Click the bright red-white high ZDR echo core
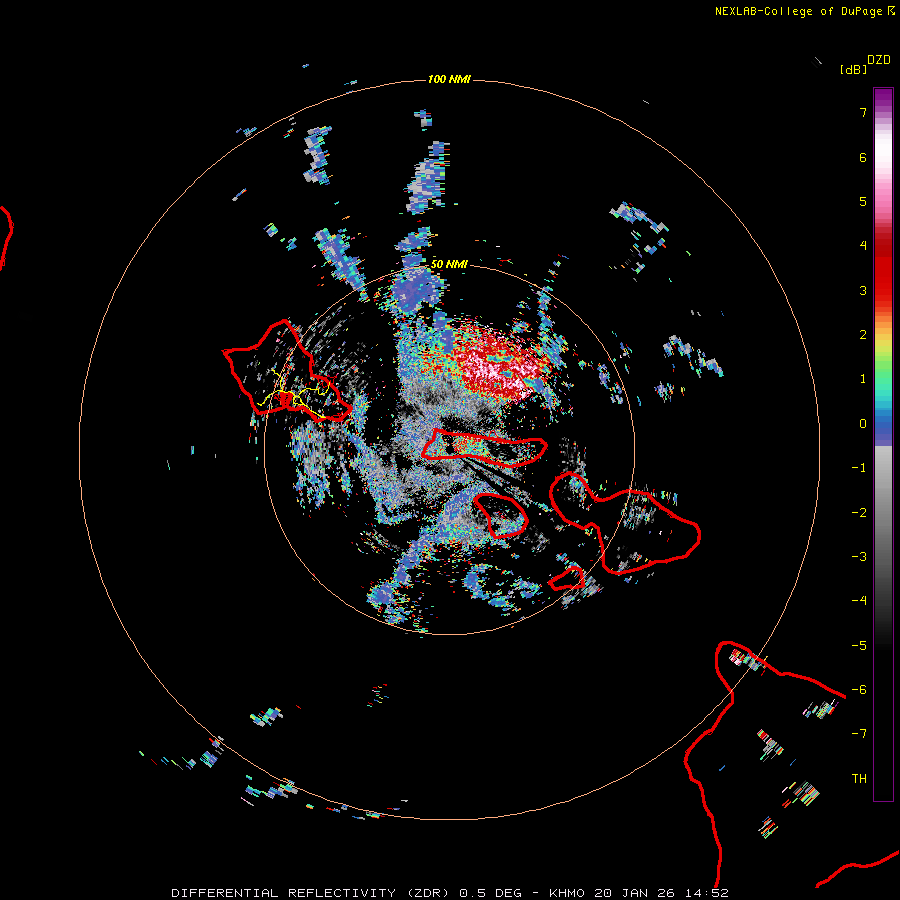This screenshot has width=900, height=900. tap(496, 364)
